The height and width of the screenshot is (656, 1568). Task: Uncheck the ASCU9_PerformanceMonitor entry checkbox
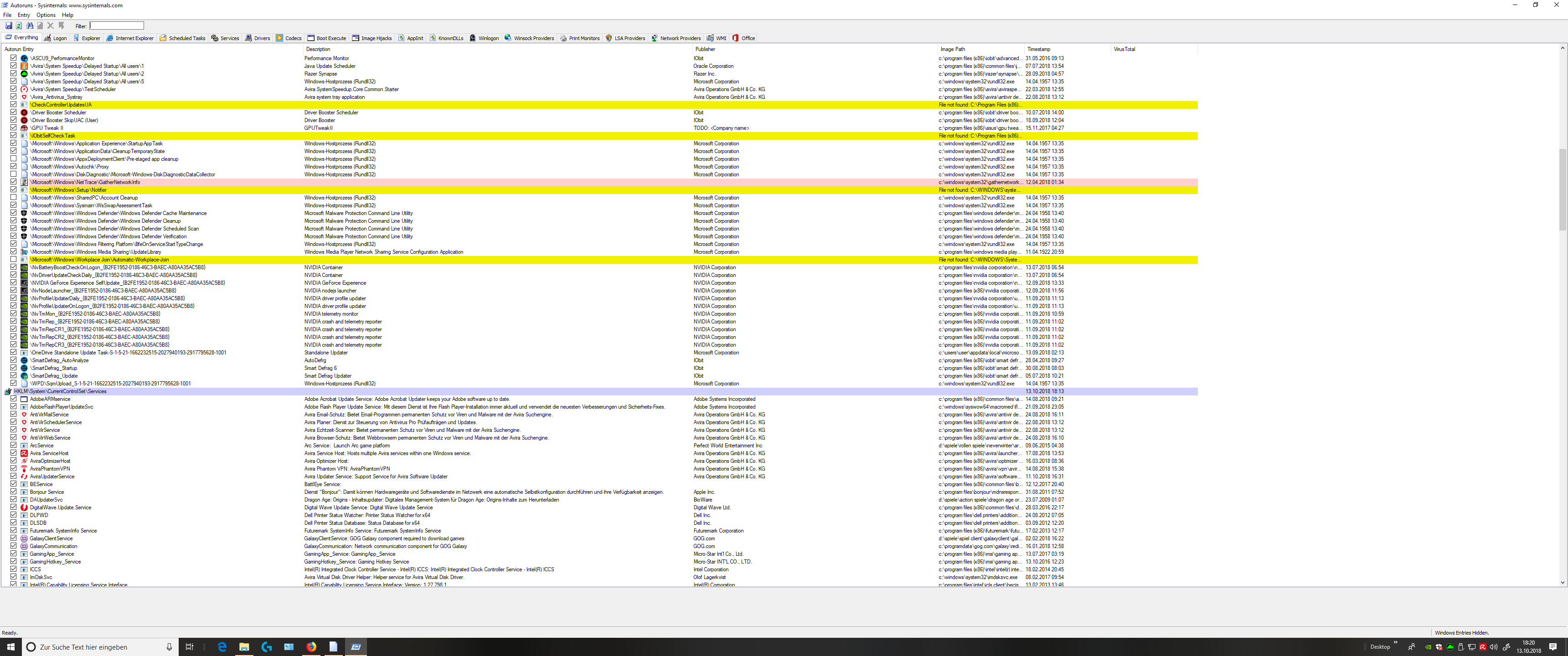tap(13, 58)
